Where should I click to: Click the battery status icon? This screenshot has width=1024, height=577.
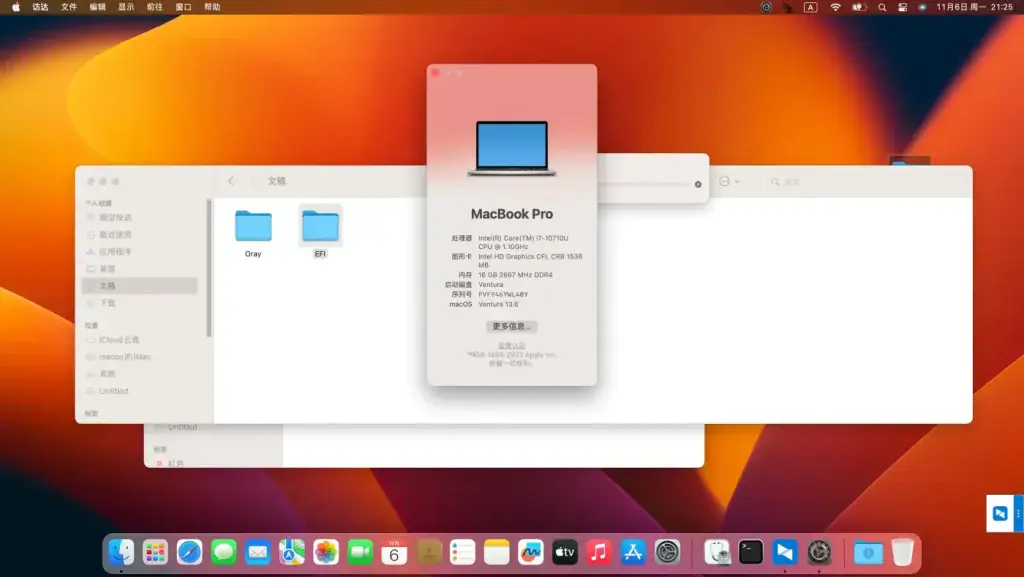click(859, 7)
